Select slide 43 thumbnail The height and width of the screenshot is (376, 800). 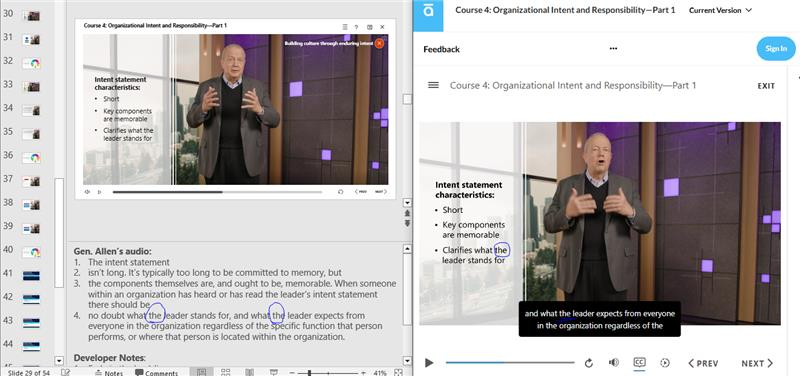click(31, 322)
